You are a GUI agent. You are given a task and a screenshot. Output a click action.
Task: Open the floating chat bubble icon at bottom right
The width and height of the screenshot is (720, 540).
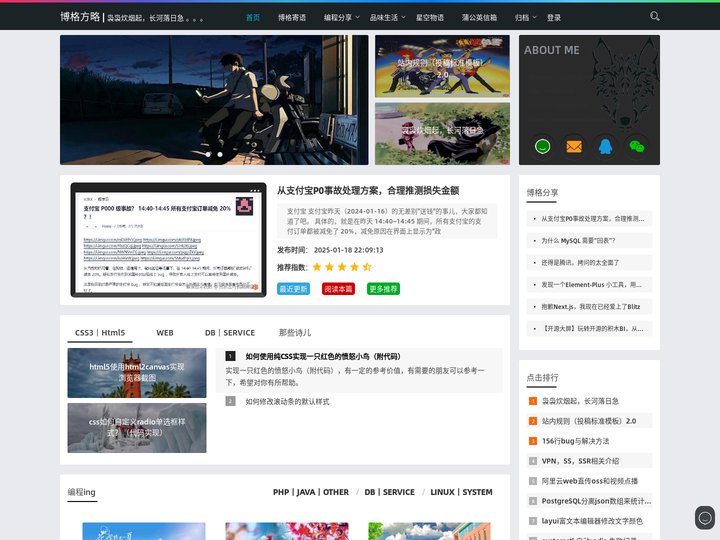coord(704,518)
